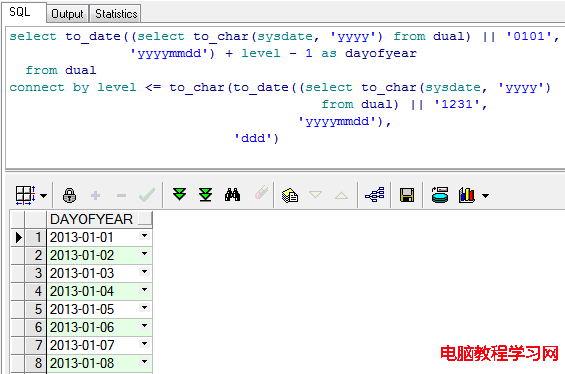This screenshot has width=565, height=374.
Task: Click the '1231' string in the SQL editor
Action: pyautogui.click(x=457, y=104)
